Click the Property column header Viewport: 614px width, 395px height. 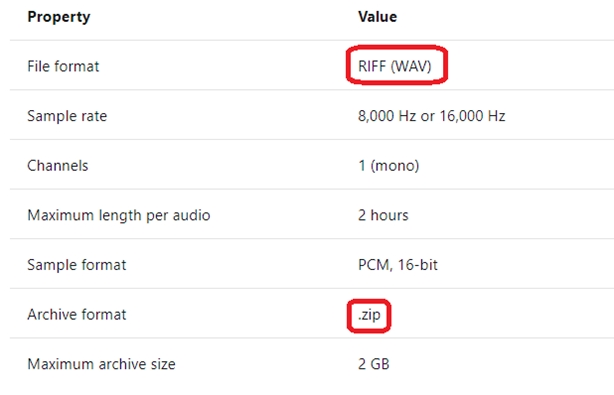click(x=59, y=17)
